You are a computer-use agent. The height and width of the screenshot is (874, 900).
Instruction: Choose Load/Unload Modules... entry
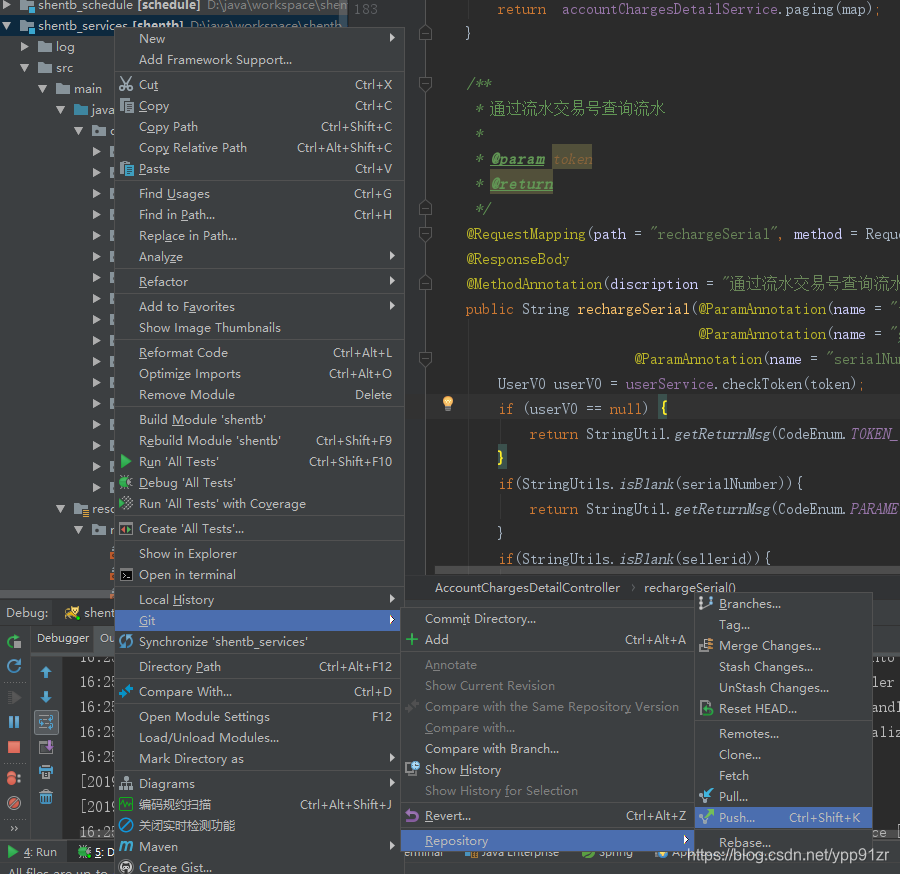coord(259,737)
